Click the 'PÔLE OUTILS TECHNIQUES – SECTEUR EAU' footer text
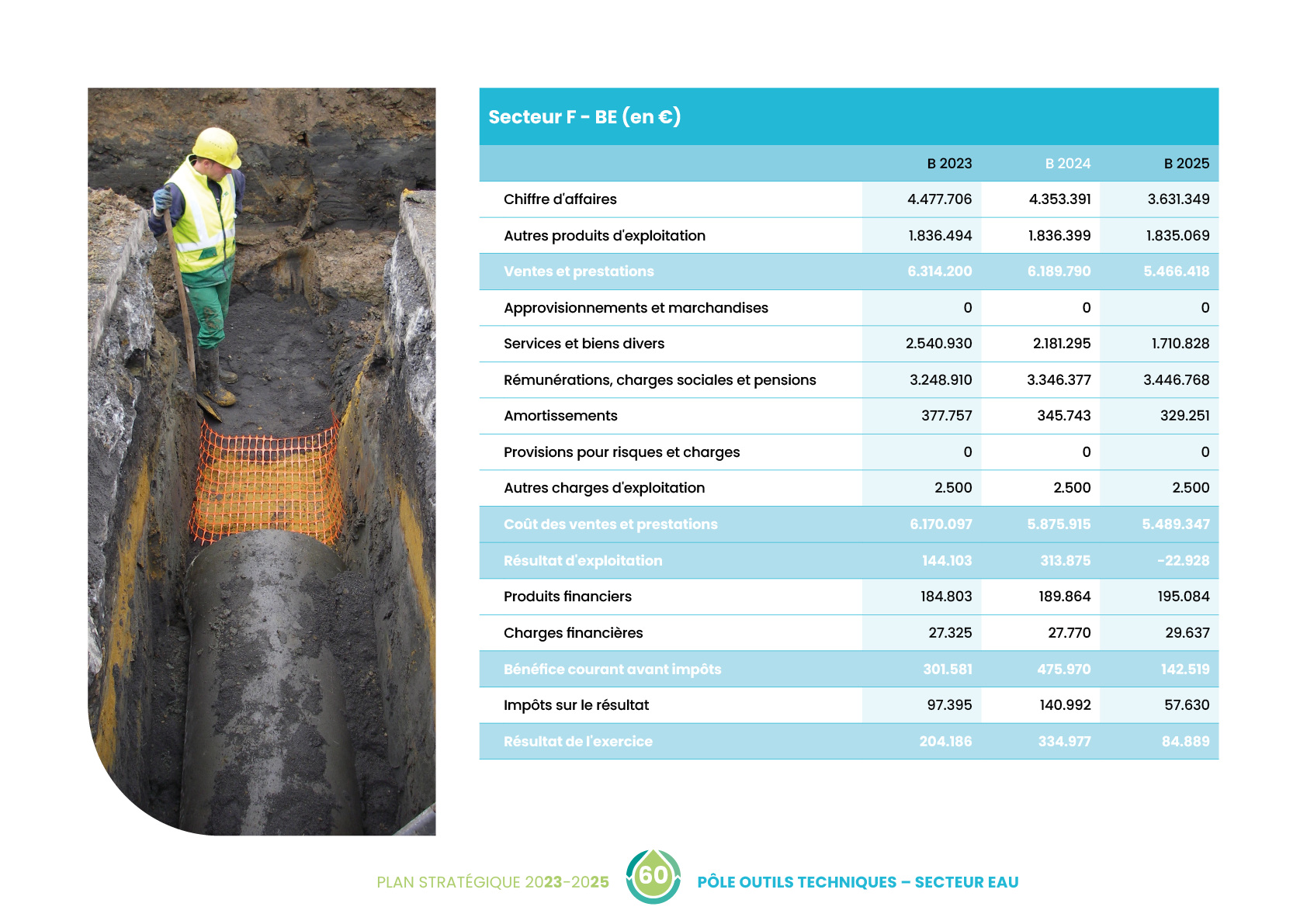The image size is (1307, 924). click(857, 882)
